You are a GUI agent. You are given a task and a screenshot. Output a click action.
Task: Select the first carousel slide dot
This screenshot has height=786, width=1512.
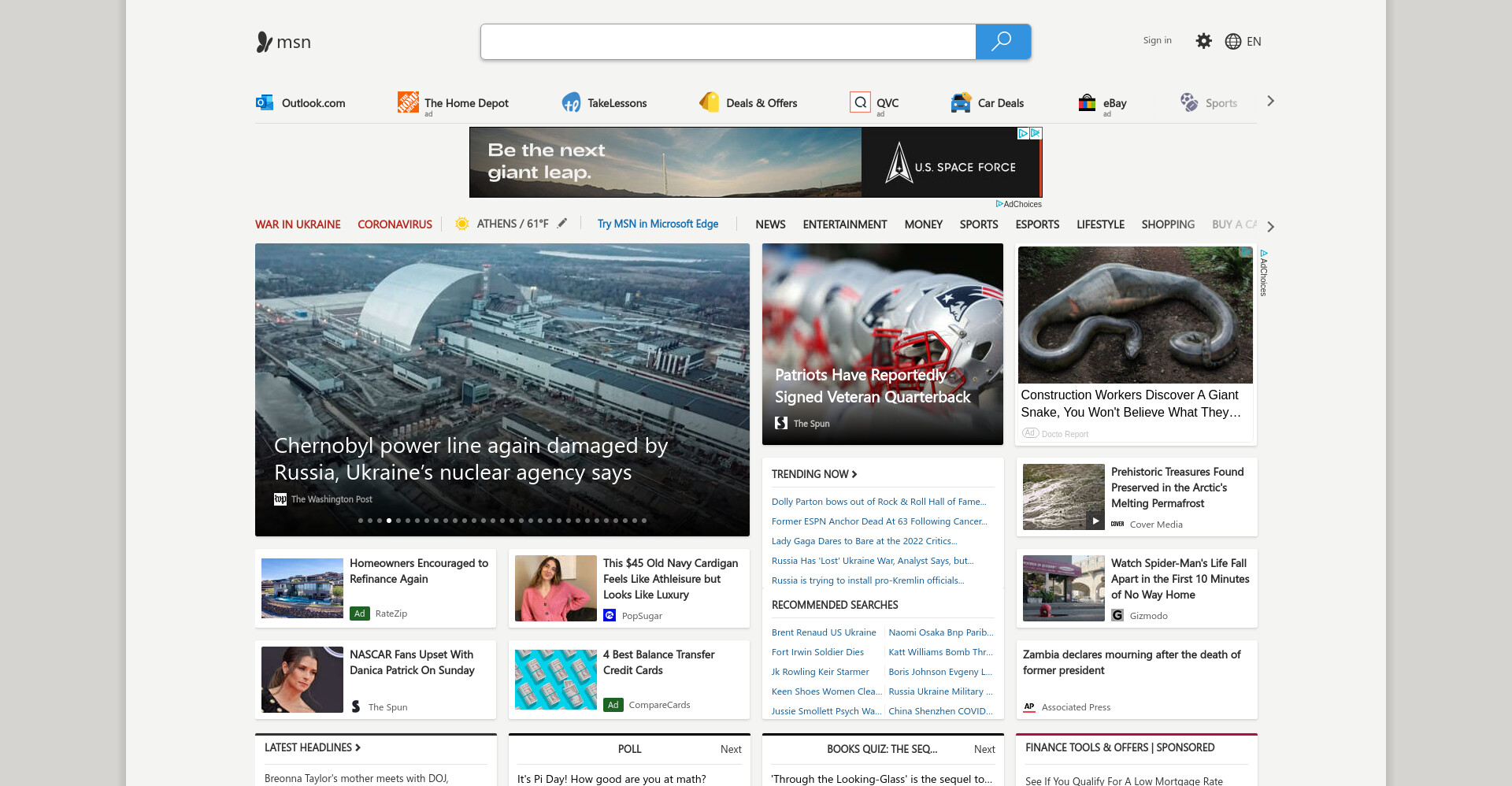361,521
